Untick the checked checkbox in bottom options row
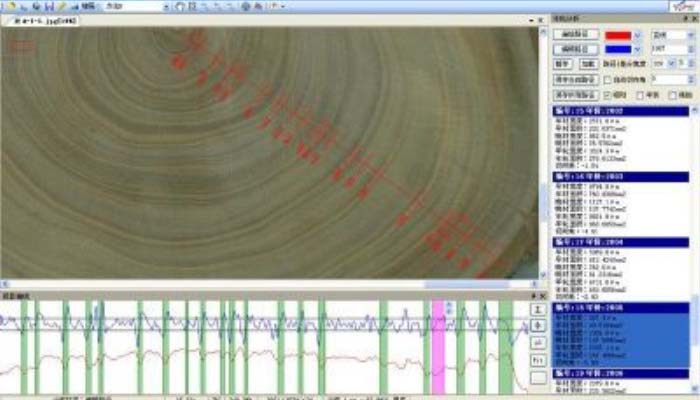 pyautogui.click(x=607, y=95)
